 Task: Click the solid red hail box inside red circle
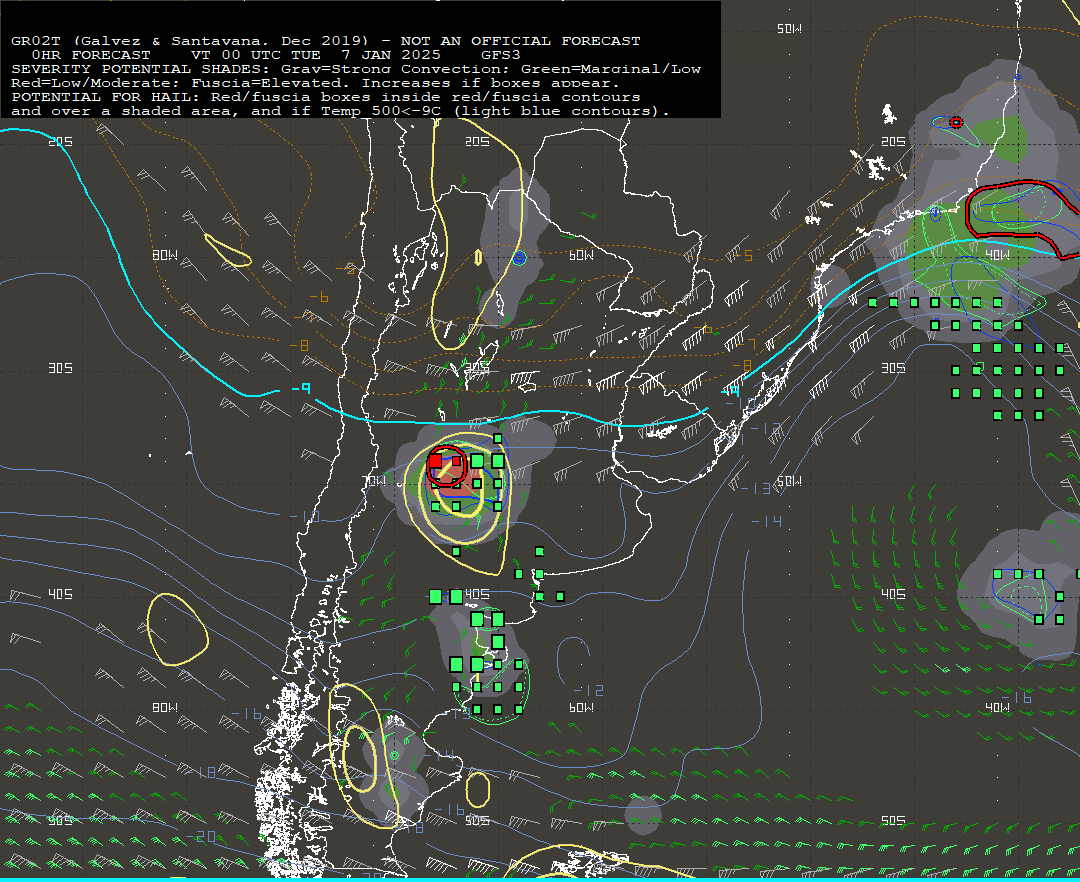pyautogui.click(x=435, y=461)
